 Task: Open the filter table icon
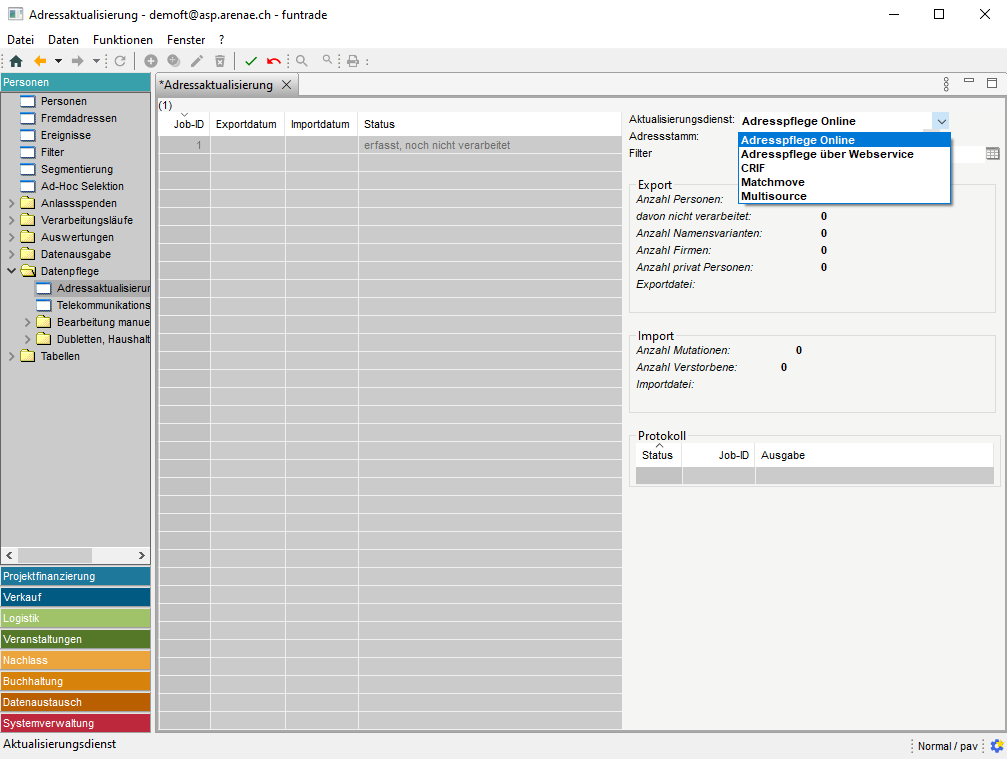[x=992, y=154]
